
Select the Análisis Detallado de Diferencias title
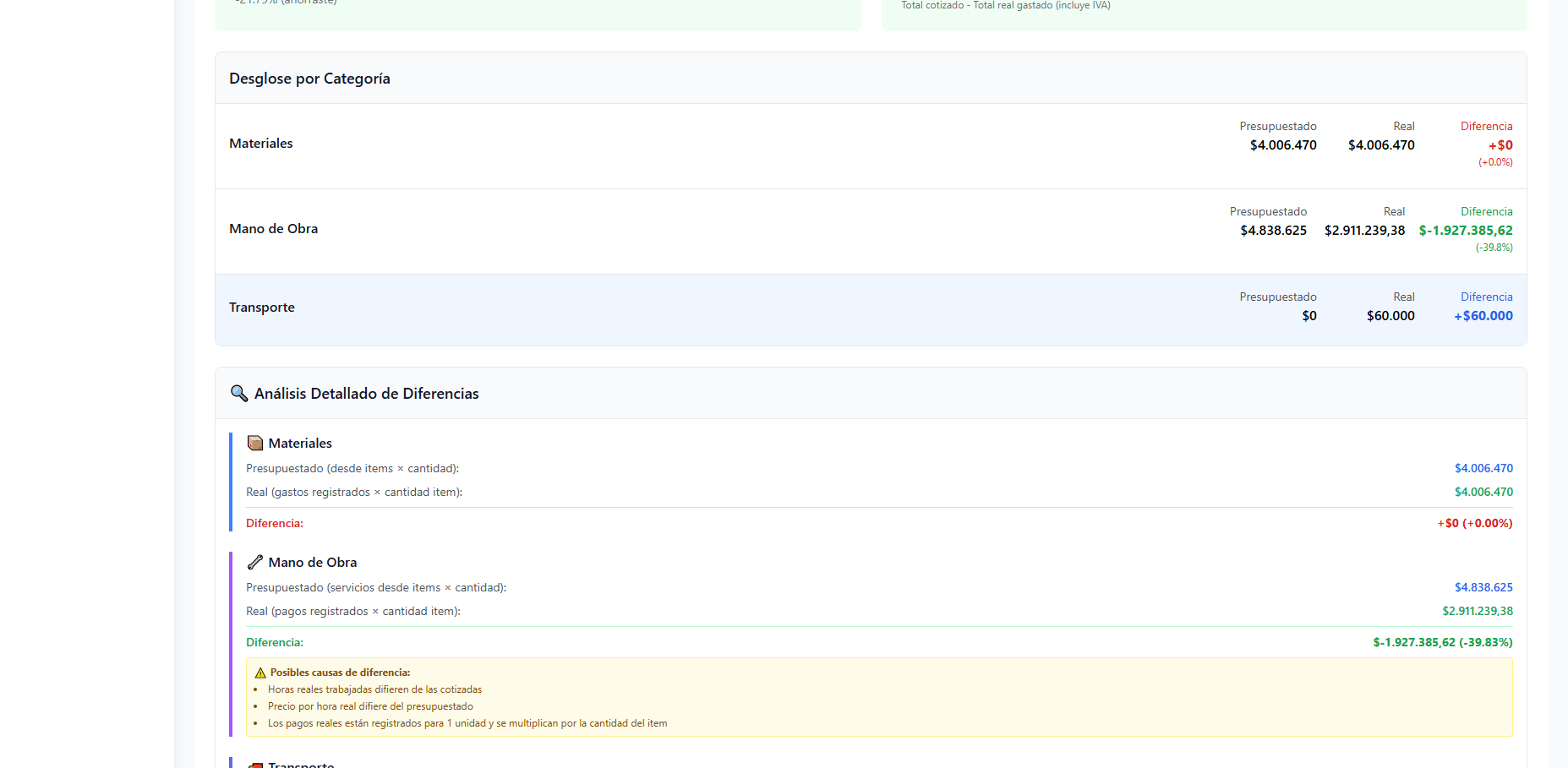coord(366,394)
